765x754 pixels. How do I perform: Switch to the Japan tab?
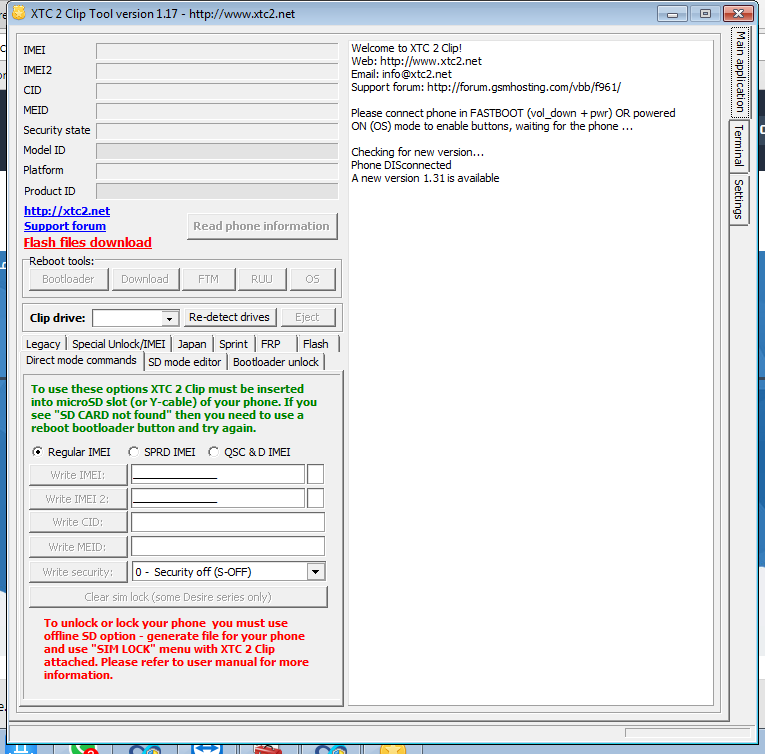[192, 344]
